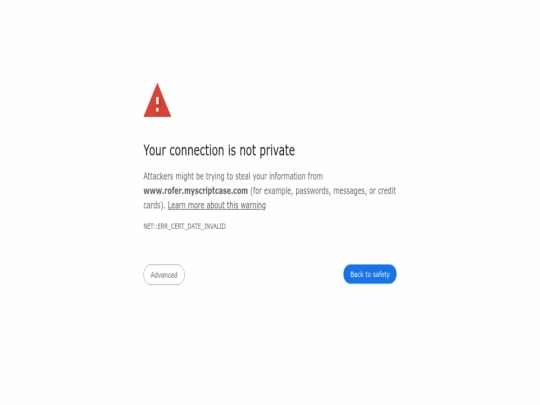Open Learn more about this warning link
The height and width of the screenshot is (405, 540).
pyautogui.click(x=217, y=205)
